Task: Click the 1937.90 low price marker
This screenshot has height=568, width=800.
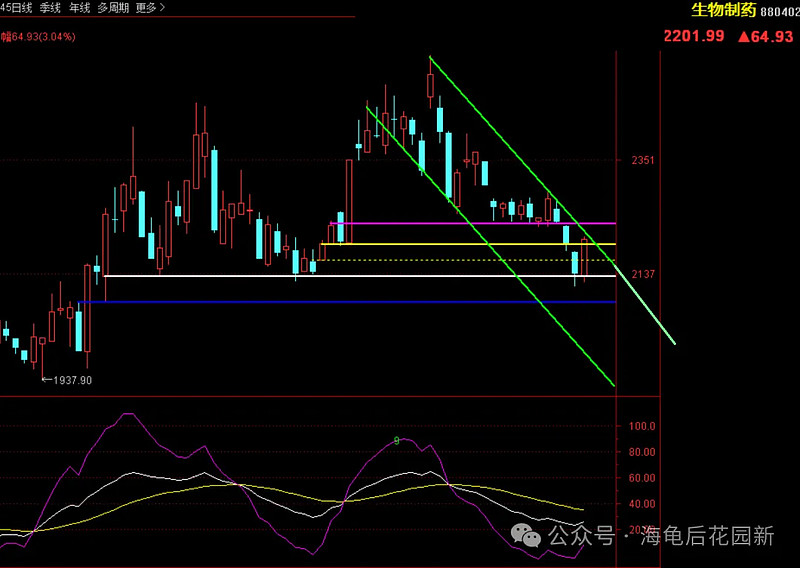Action: [x=67, y=380]
